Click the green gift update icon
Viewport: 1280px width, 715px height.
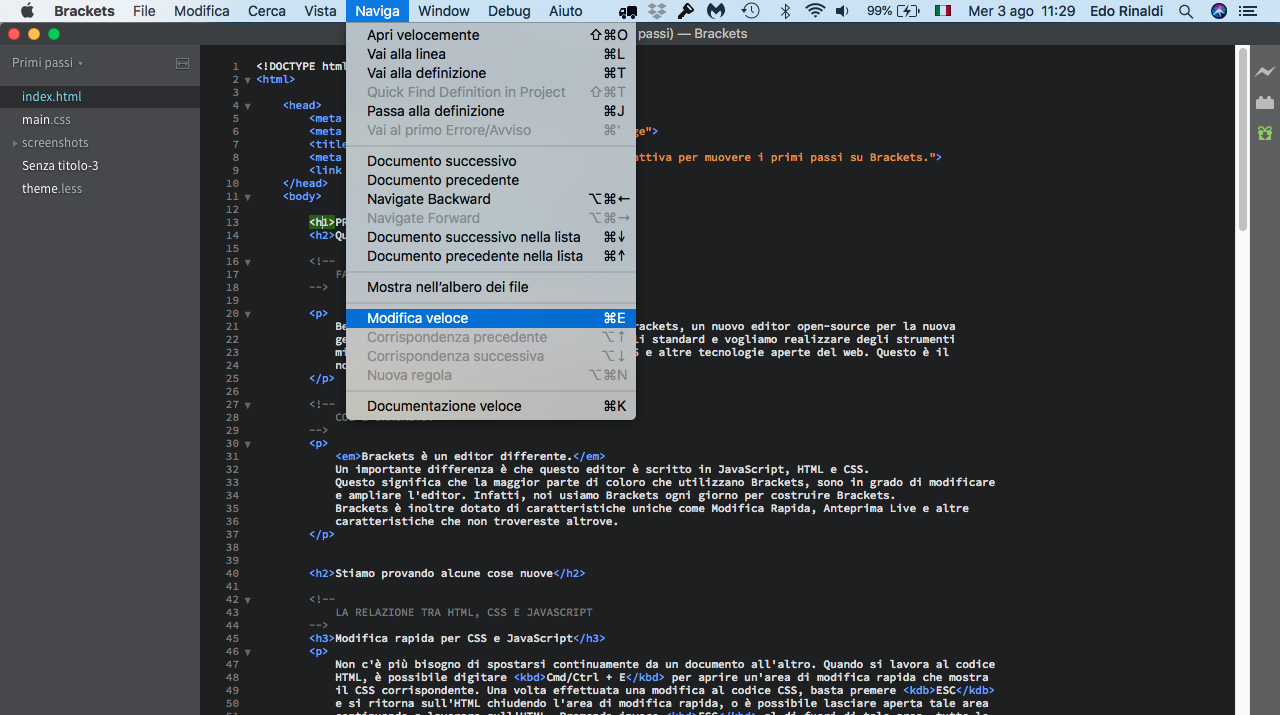pyautogui.click(x=1265, y=133)
